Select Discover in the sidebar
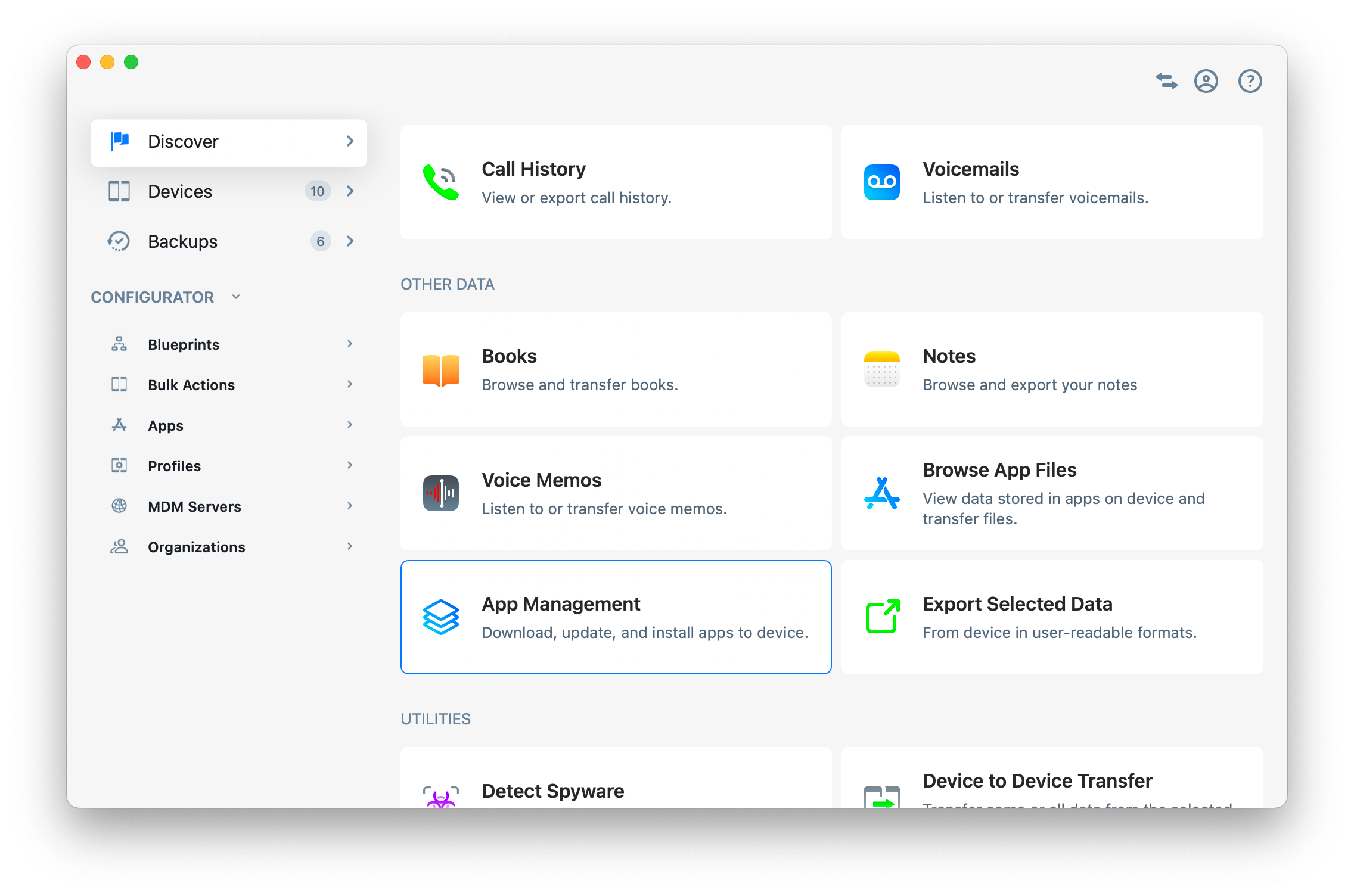1354x896 pixels. coord(228,142)
